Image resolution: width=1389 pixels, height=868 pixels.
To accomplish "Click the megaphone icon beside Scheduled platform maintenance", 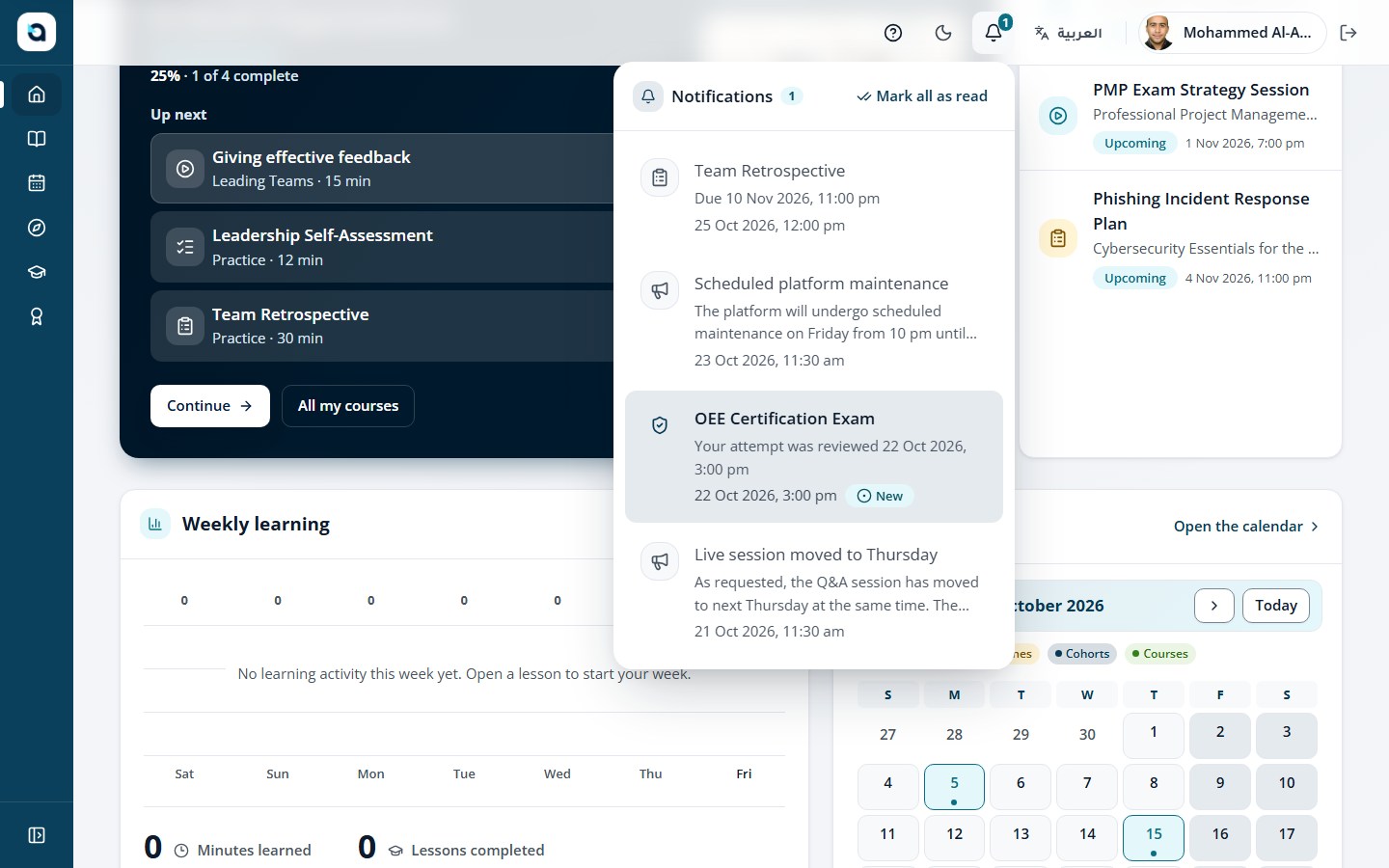I will pyautogui.click(x=660, y=290).
